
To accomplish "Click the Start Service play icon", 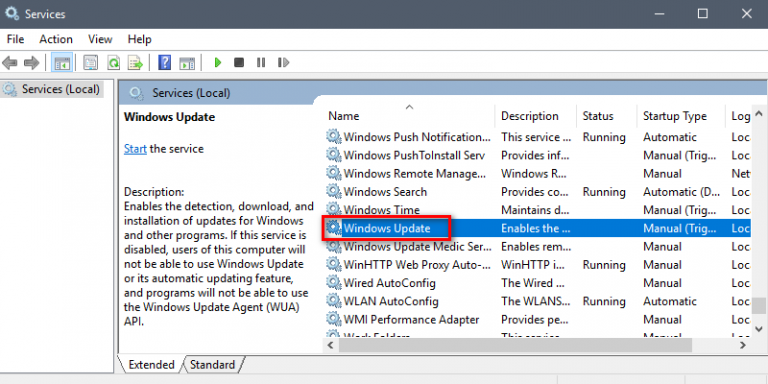I will click(218, 63).
